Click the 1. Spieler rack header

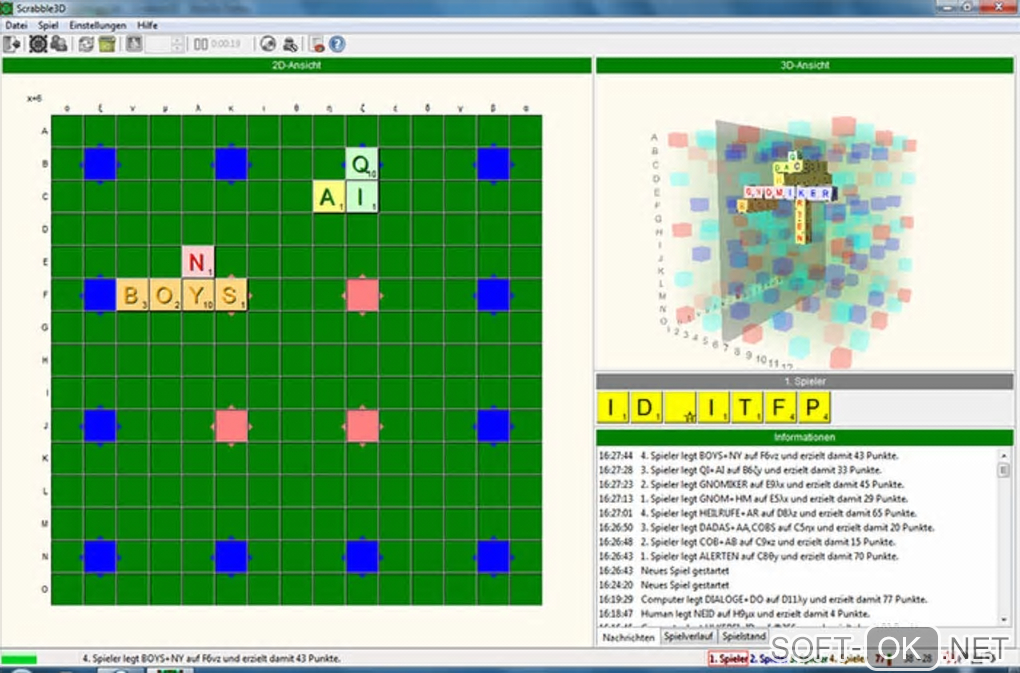click(805, 381)
